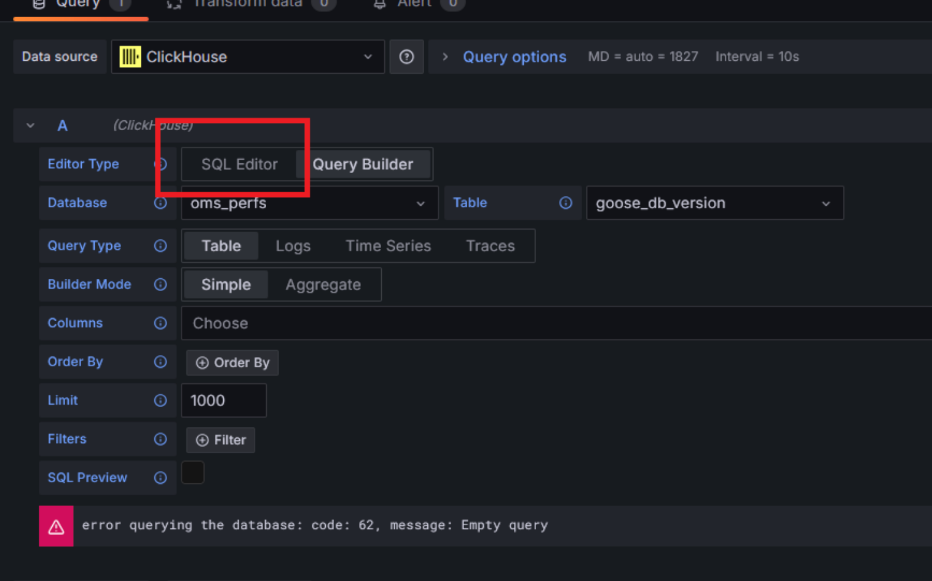
Task: Show info for Database field
Action: click(x=160, y=203)
